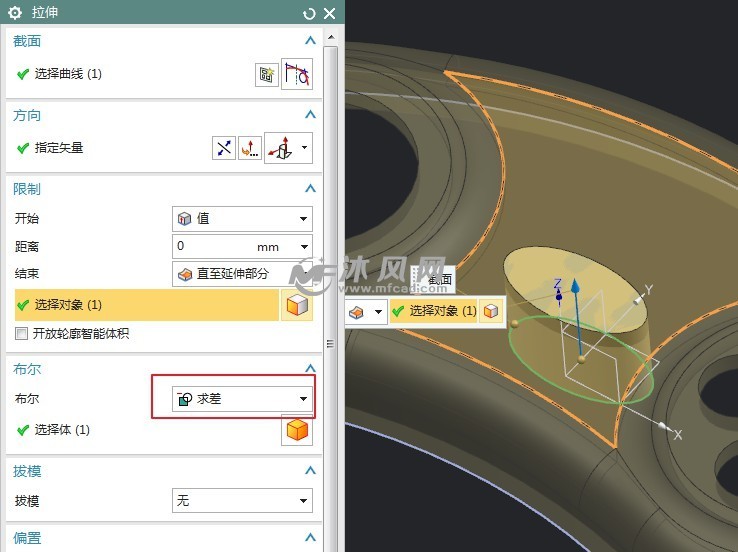
Task: Collapse the 布尔 section
Action: 310,368
